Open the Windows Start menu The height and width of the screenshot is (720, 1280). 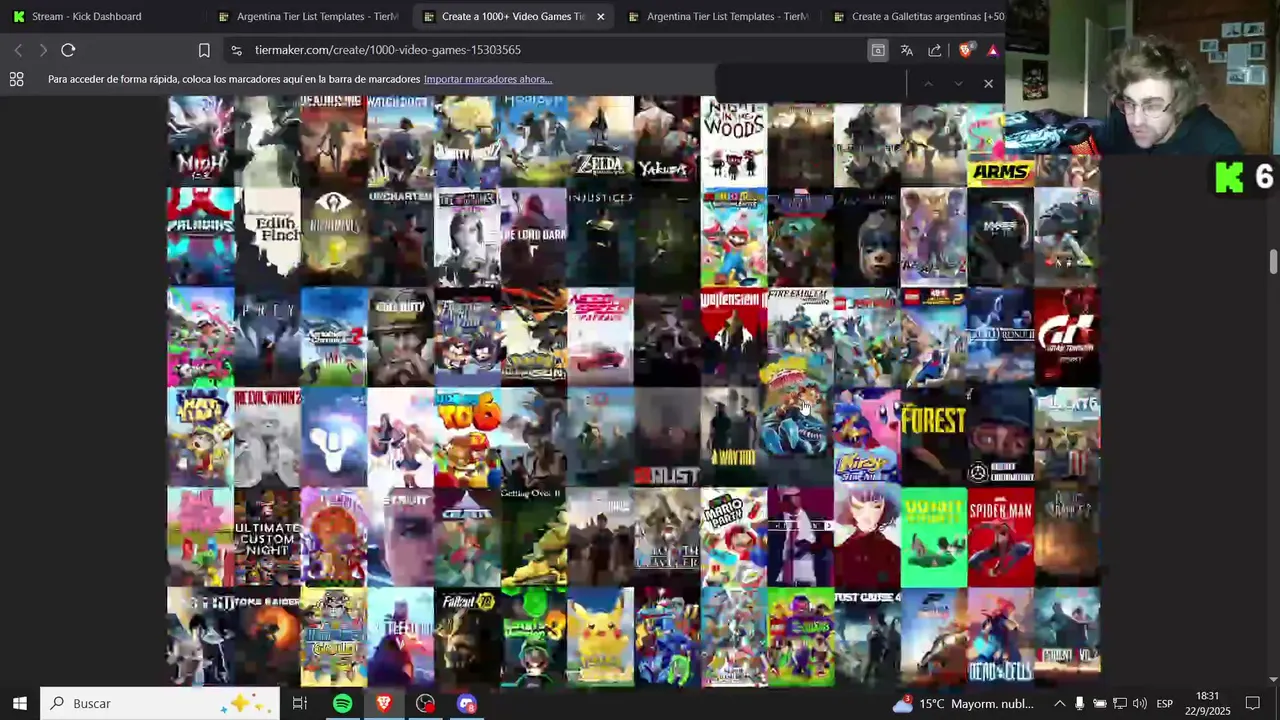19,703
